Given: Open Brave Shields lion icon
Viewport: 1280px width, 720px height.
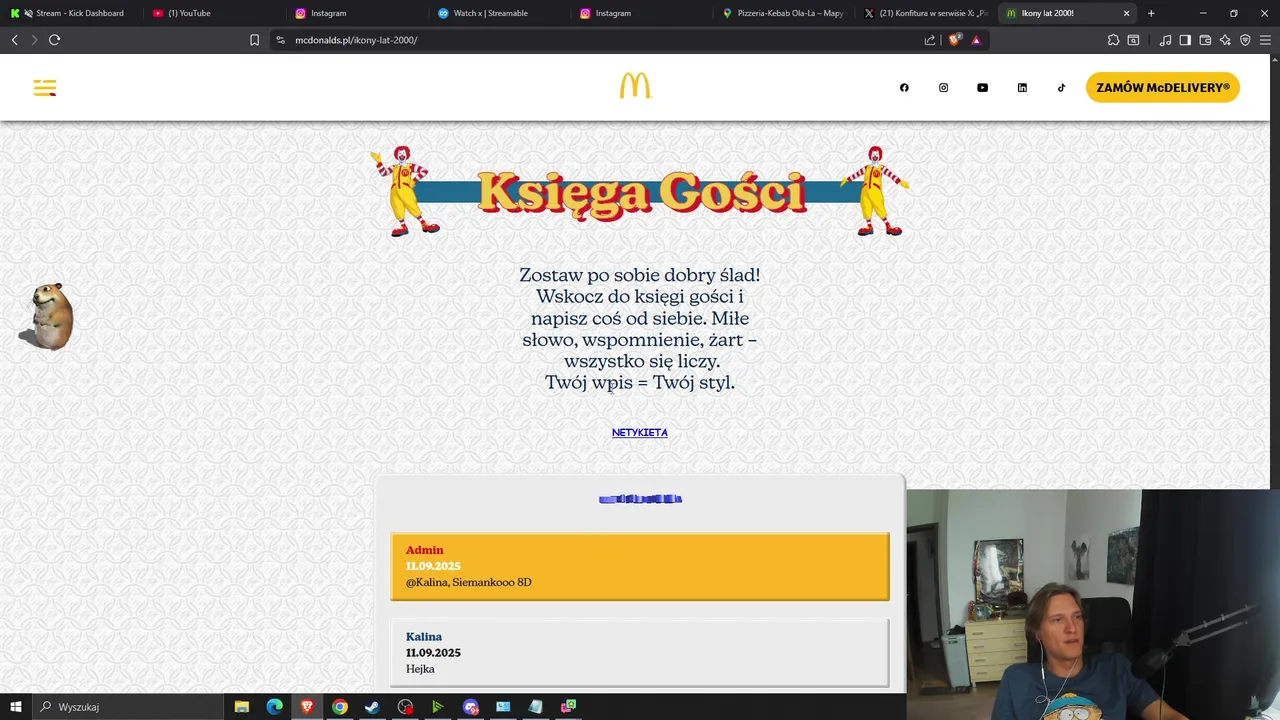Looking at the screenshot, I should (x=954, y=40).
